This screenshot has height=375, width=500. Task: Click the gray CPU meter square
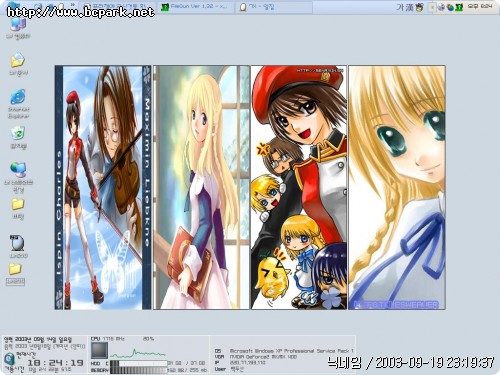(x=99, y=351)
